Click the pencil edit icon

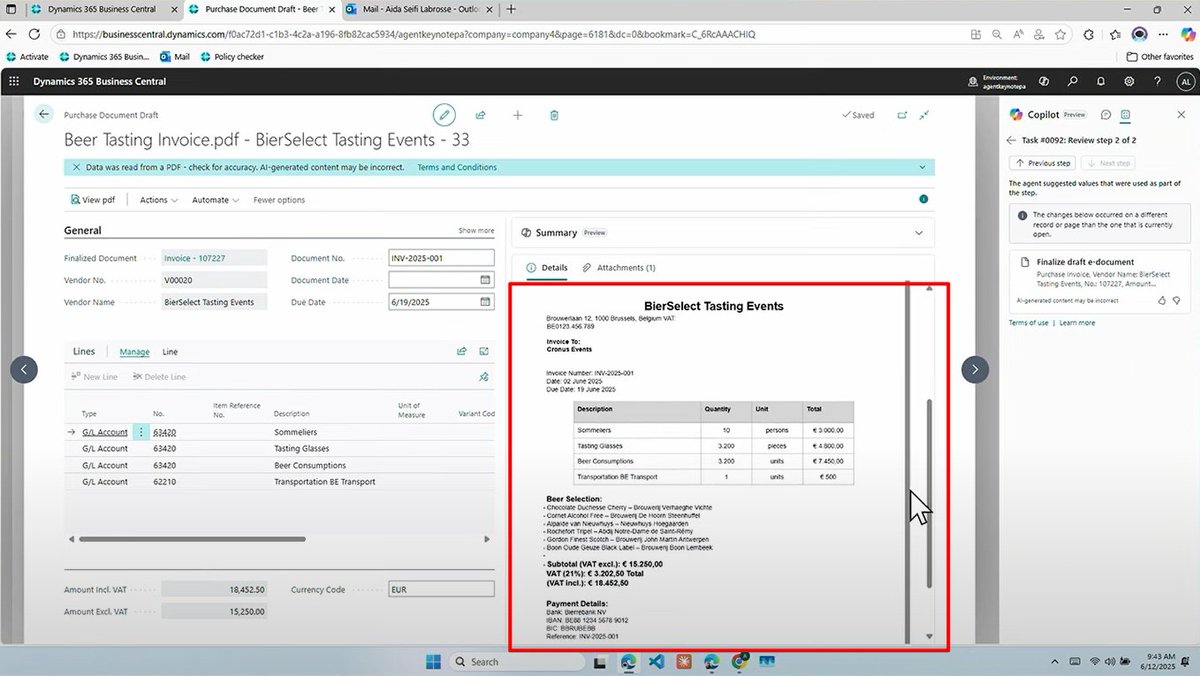[x=444, y=115]
